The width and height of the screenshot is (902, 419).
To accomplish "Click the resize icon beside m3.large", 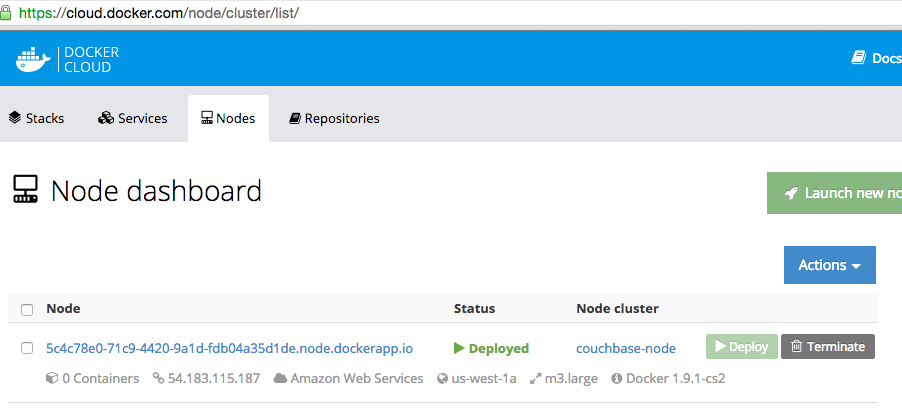I will pyautogui.click(x=535, y=379).
